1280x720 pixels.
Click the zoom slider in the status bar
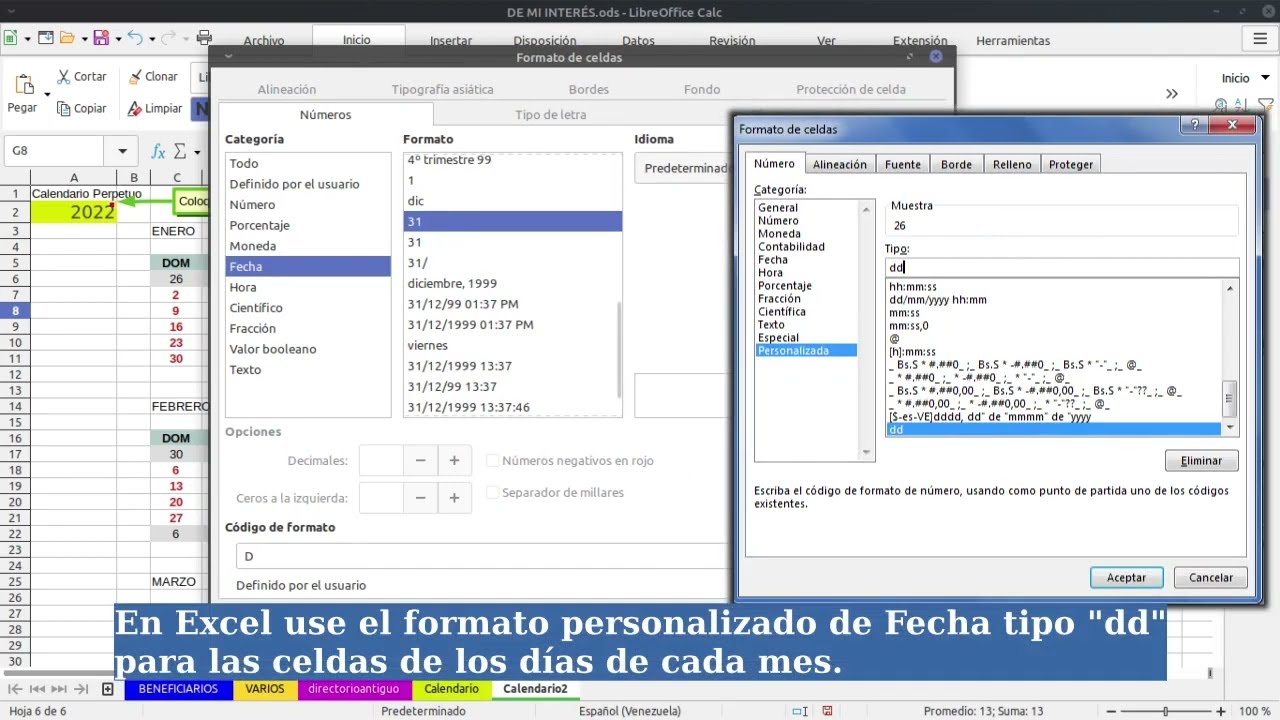pos(1164,711)
